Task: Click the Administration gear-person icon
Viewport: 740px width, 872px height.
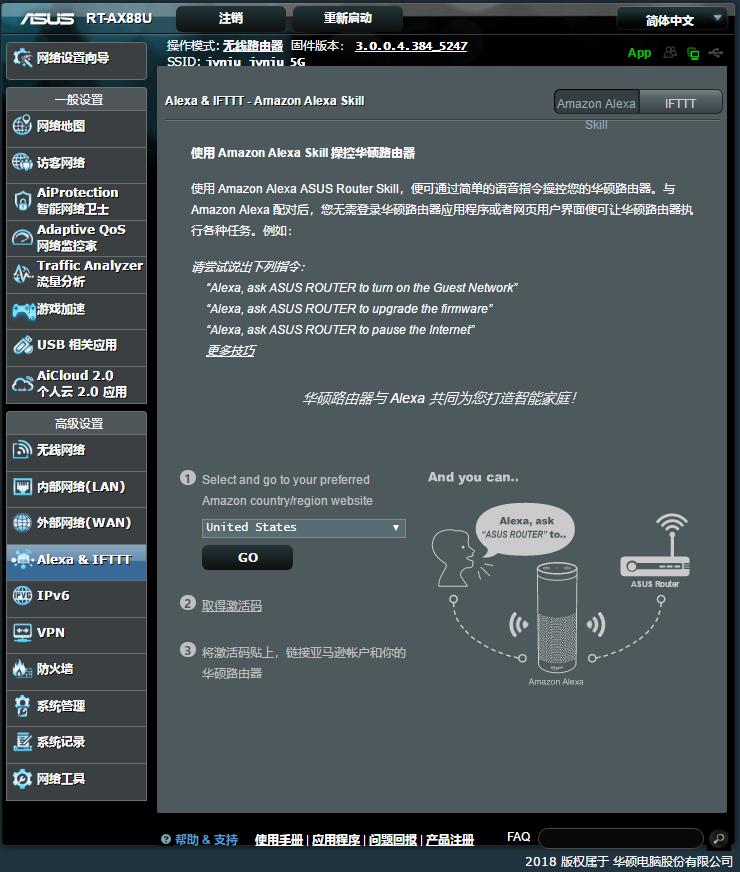Action: pos(22,706)
